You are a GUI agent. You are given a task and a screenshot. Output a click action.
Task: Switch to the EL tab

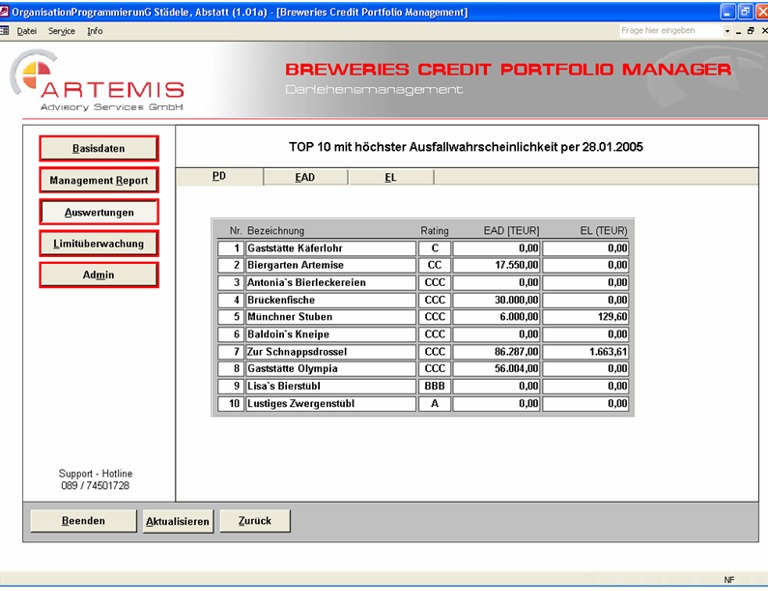coord(390,177)
